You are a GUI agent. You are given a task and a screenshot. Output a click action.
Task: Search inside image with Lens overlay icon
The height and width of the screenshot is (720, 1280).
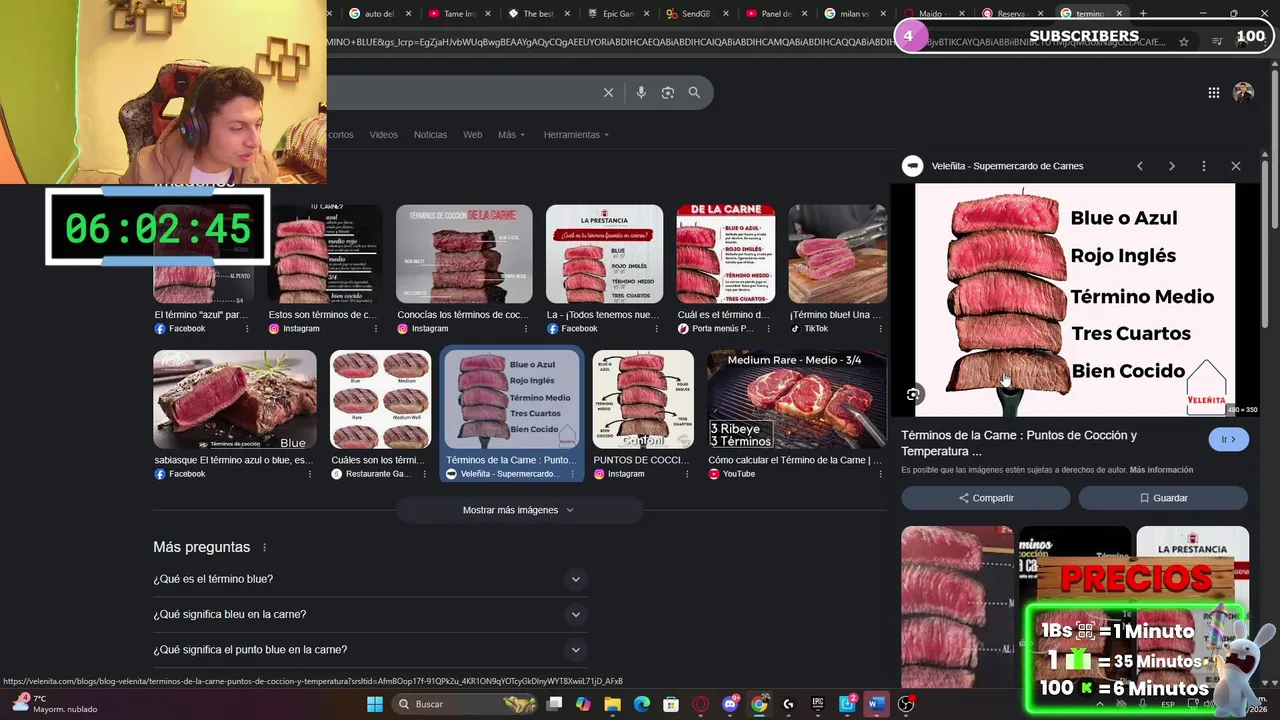913,395
